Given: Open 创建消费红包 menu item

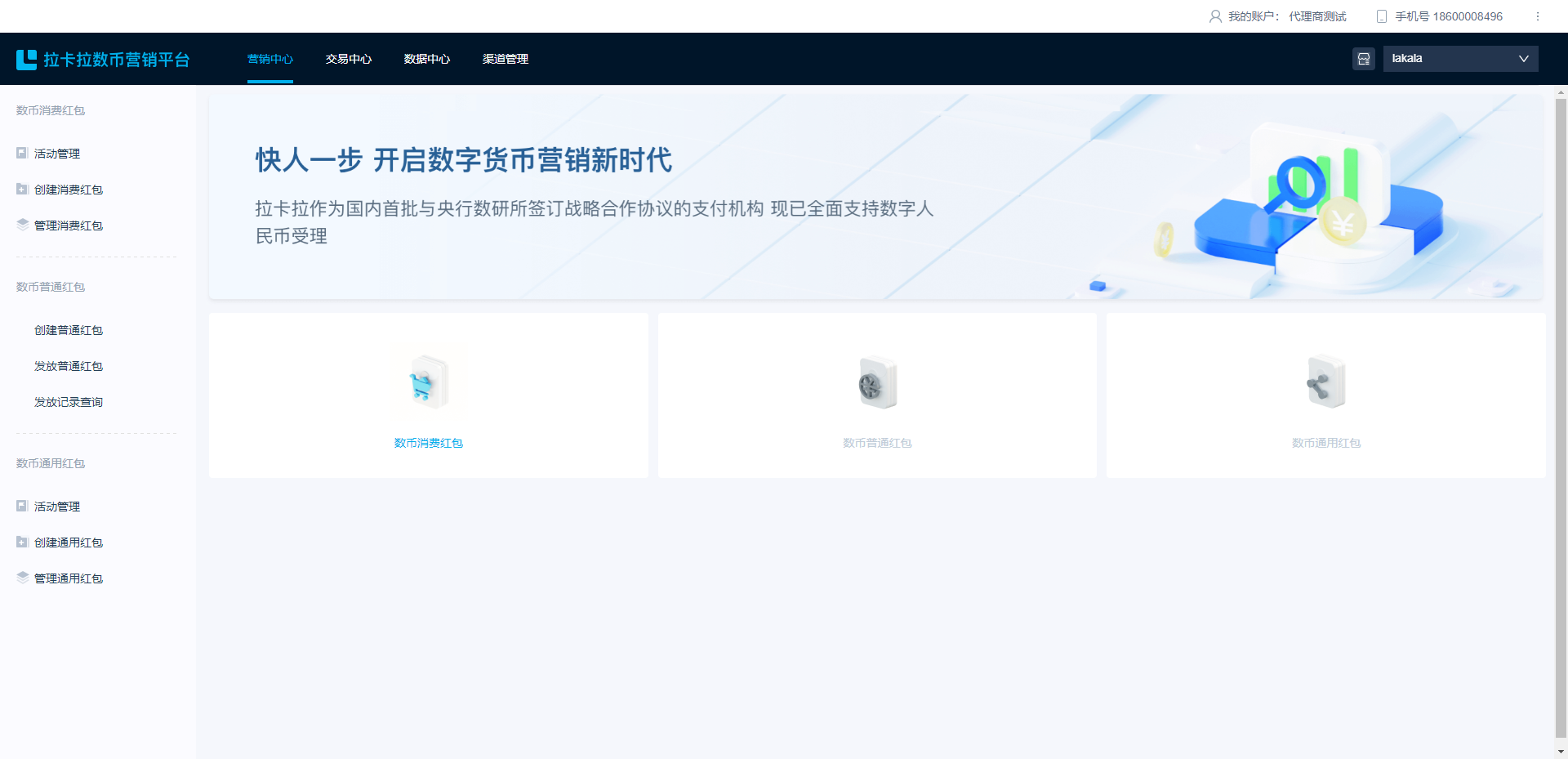Looking at the screenshot, I should click(69, 190).
